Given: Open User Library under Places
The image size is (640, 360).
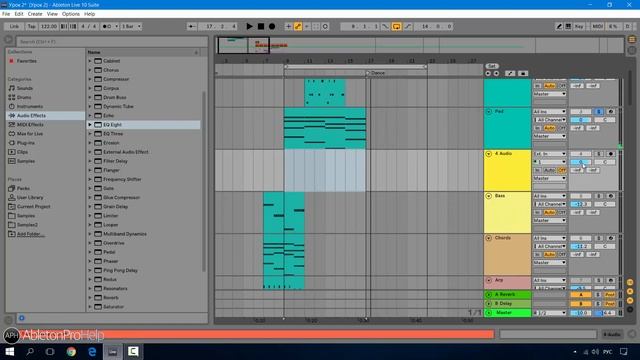Looking at the screenshot, I should [30, 198].
